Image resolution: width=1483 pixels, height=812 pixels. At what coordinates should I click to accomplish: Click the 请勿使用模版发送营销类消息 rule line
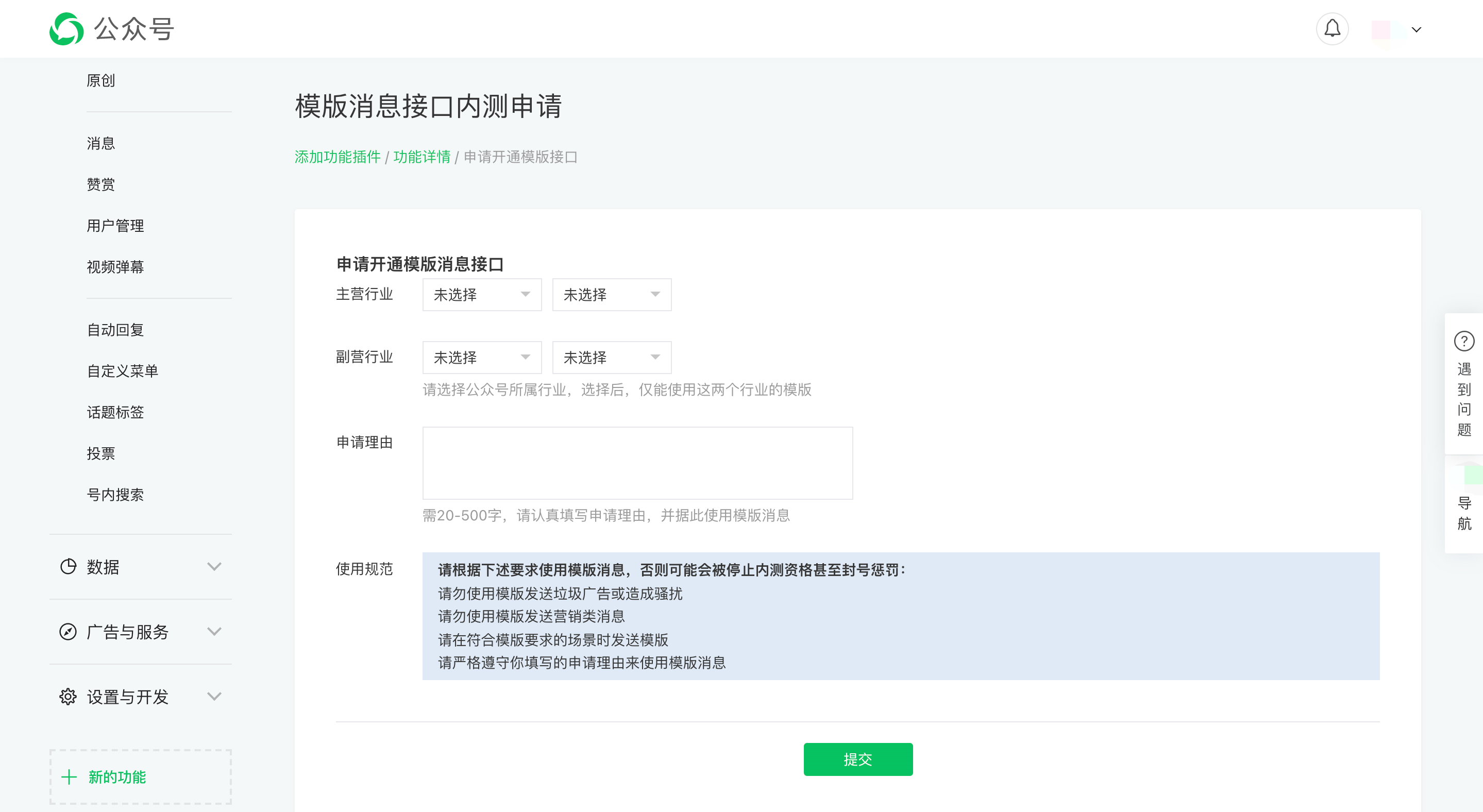point(531,616)
